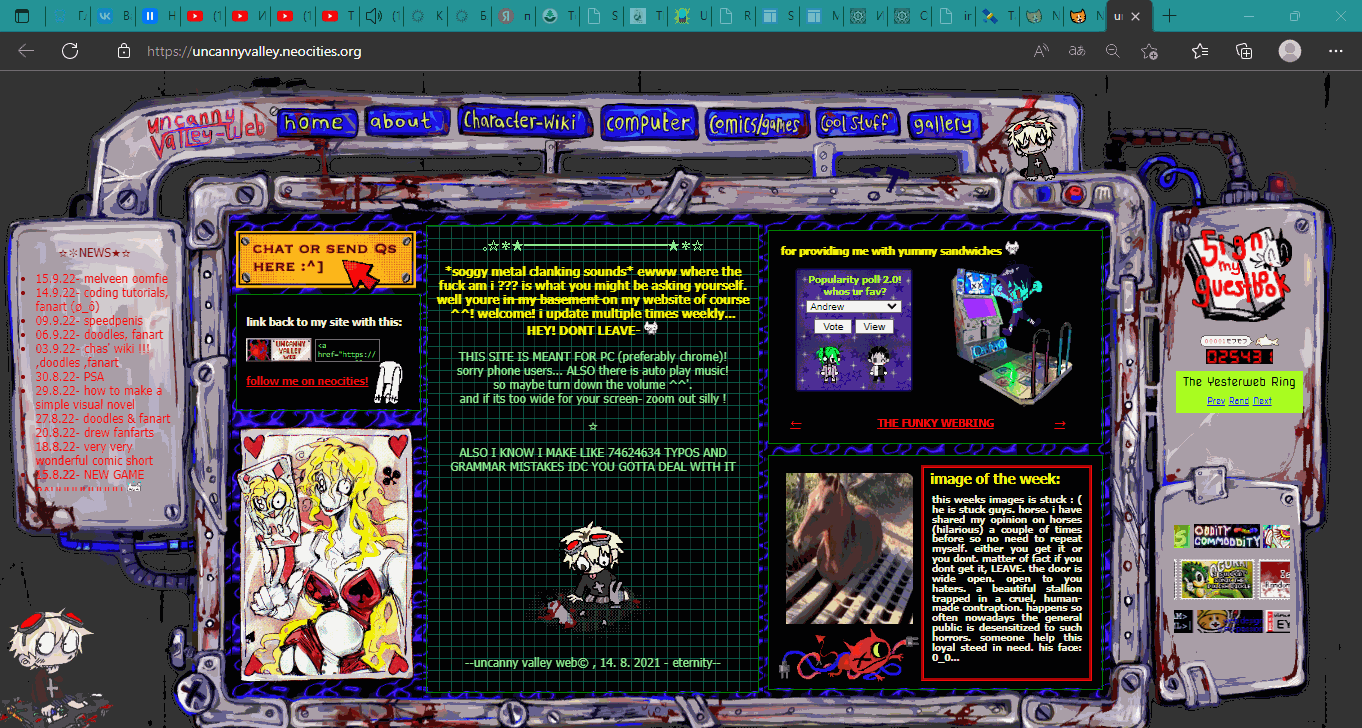The image size is (1362, 728).
Task: Click the translate page icon in address bar
Action: click(1077, 51)
